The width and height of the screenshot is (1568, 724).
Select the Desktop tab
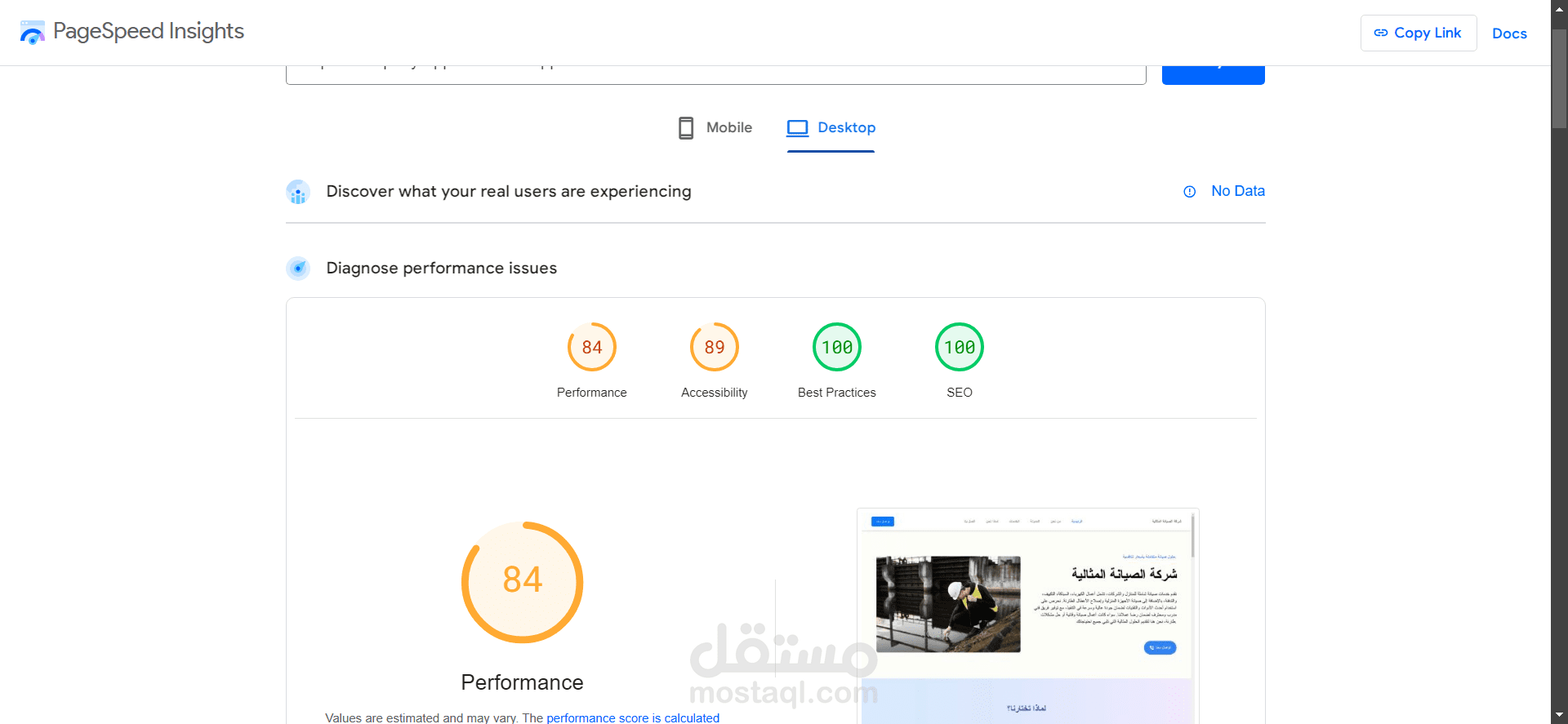coord(831,128)
